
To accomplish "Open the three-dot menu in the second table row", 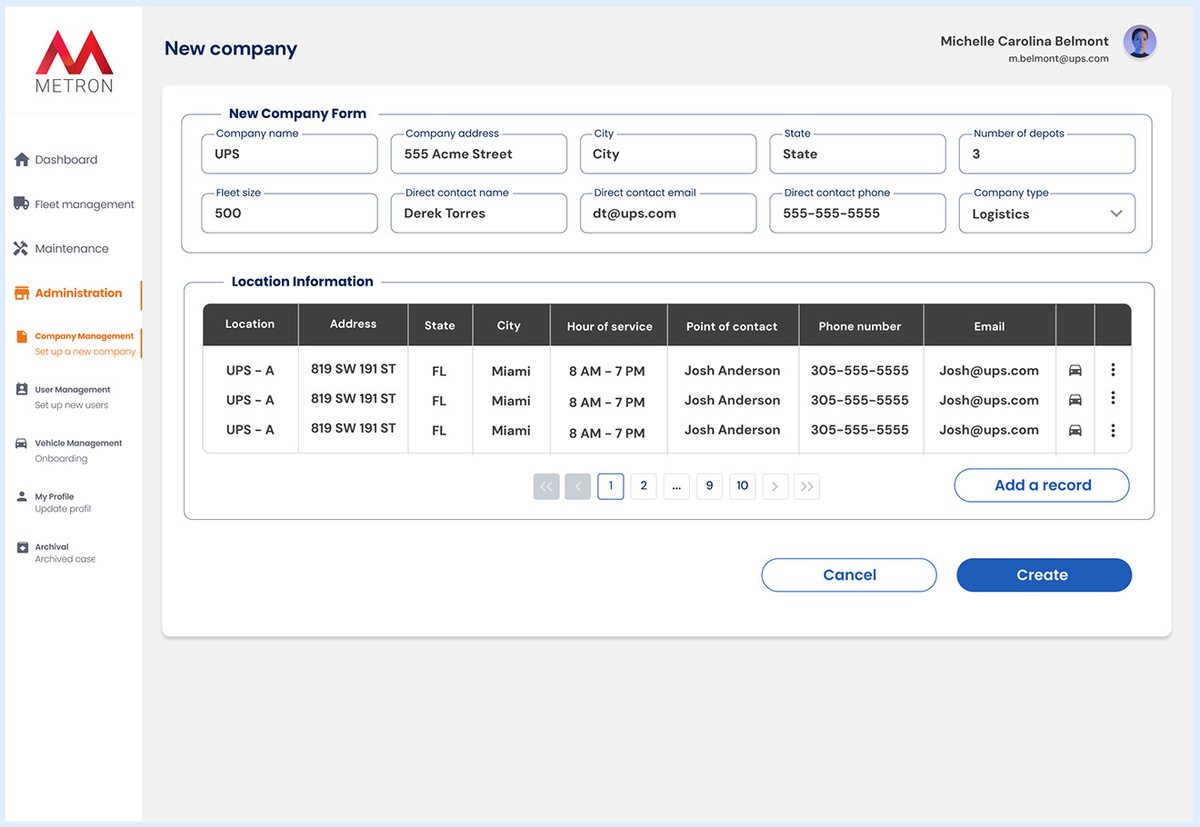I will pyautogui.click(x=1113, y=399).
